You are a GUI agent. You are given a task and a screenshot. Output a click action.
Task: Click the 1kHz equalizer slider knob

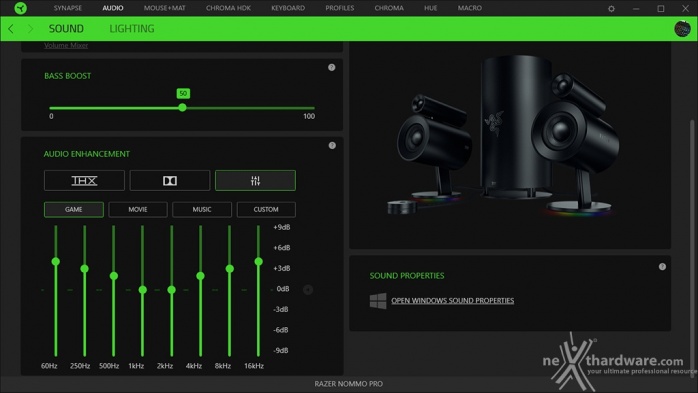point(142,290)
